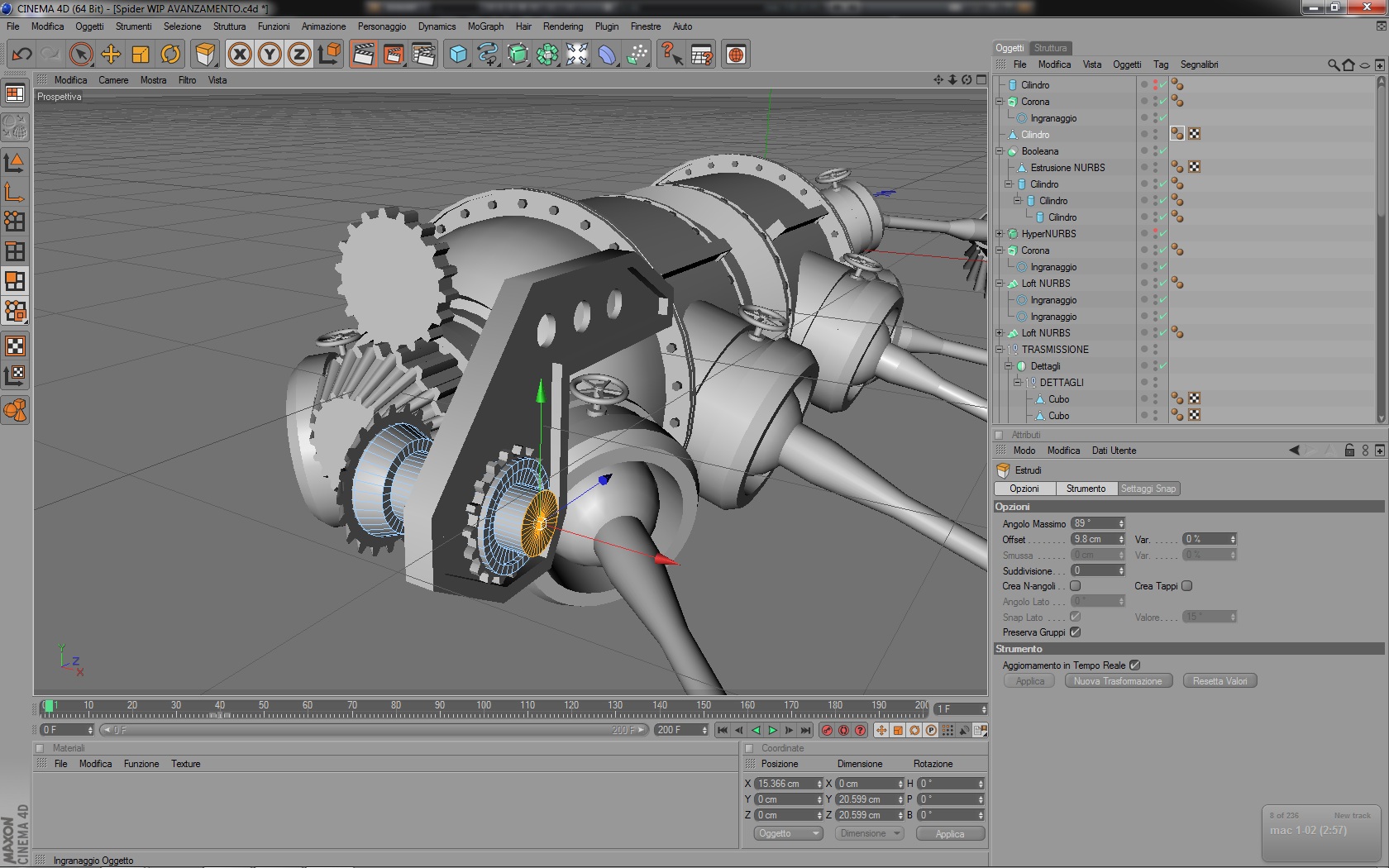Switch the world/object coordinate system icon
Viewport: 1389px width, 868px height.
[x=329, y=55]
